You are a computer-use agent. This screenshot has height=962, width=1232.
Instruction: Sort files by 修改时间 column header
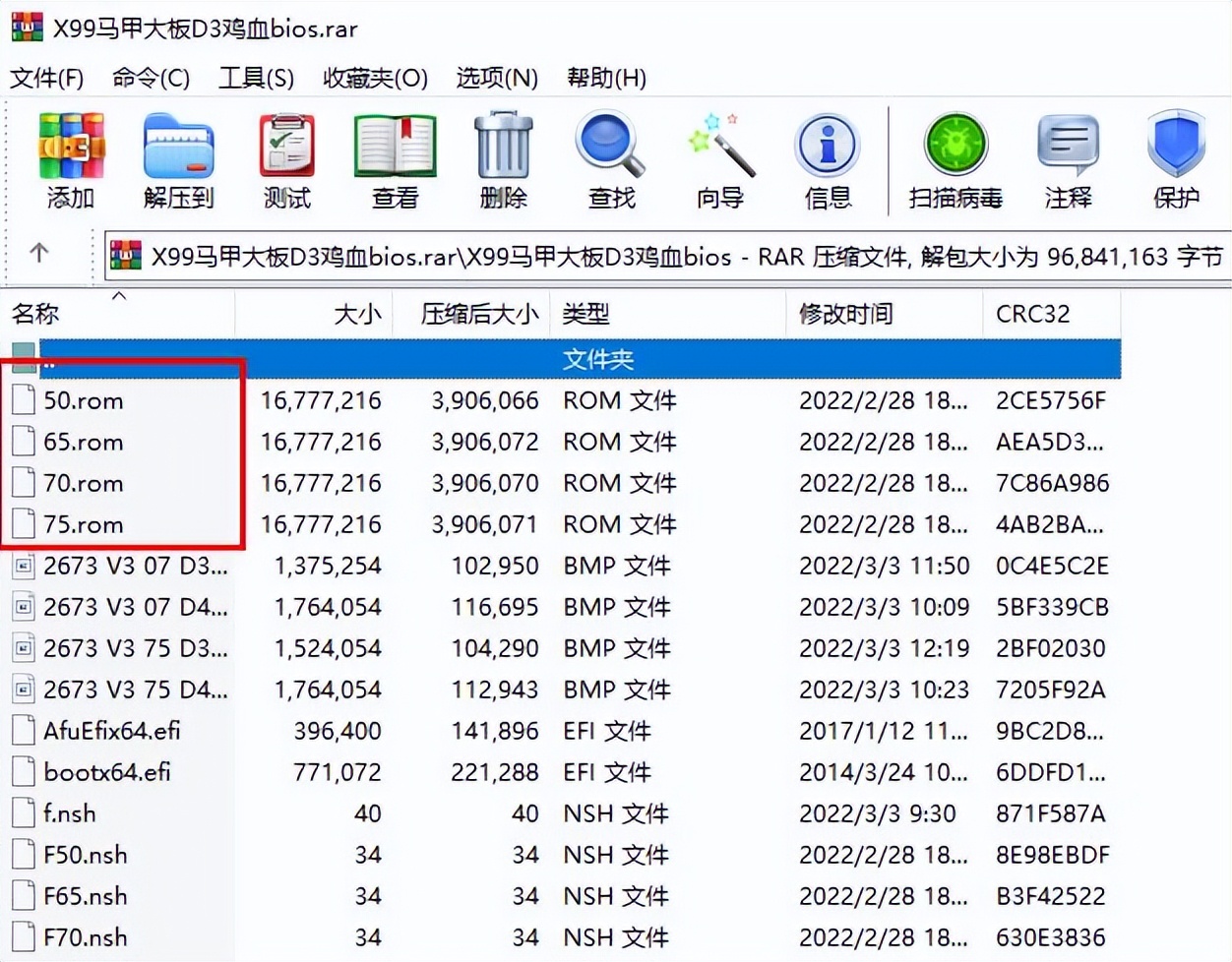coord(845,314)
